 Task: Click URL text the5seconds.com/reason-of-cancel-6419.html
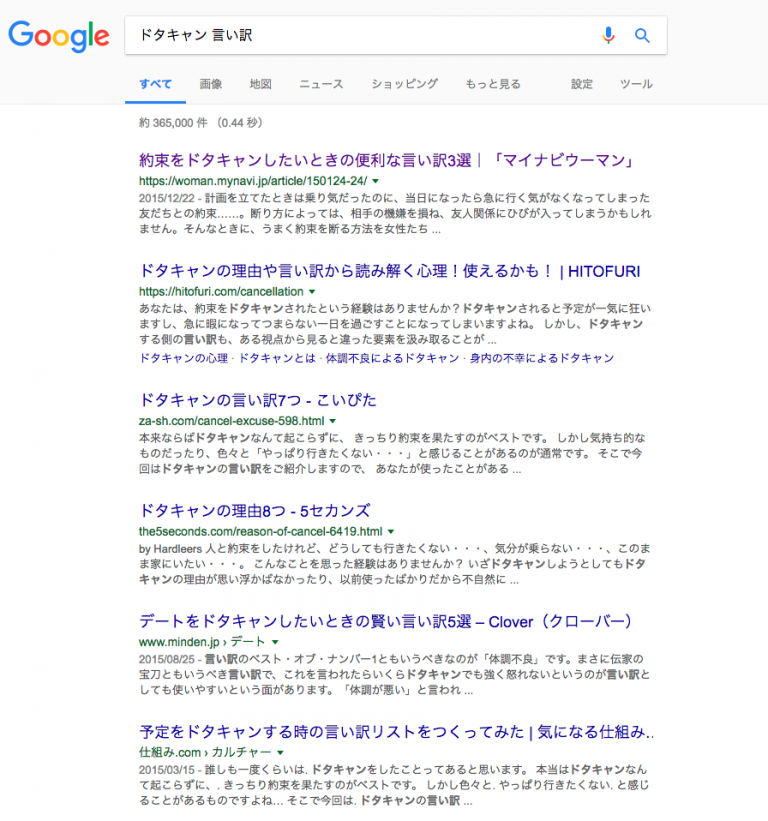click(261, 531)
